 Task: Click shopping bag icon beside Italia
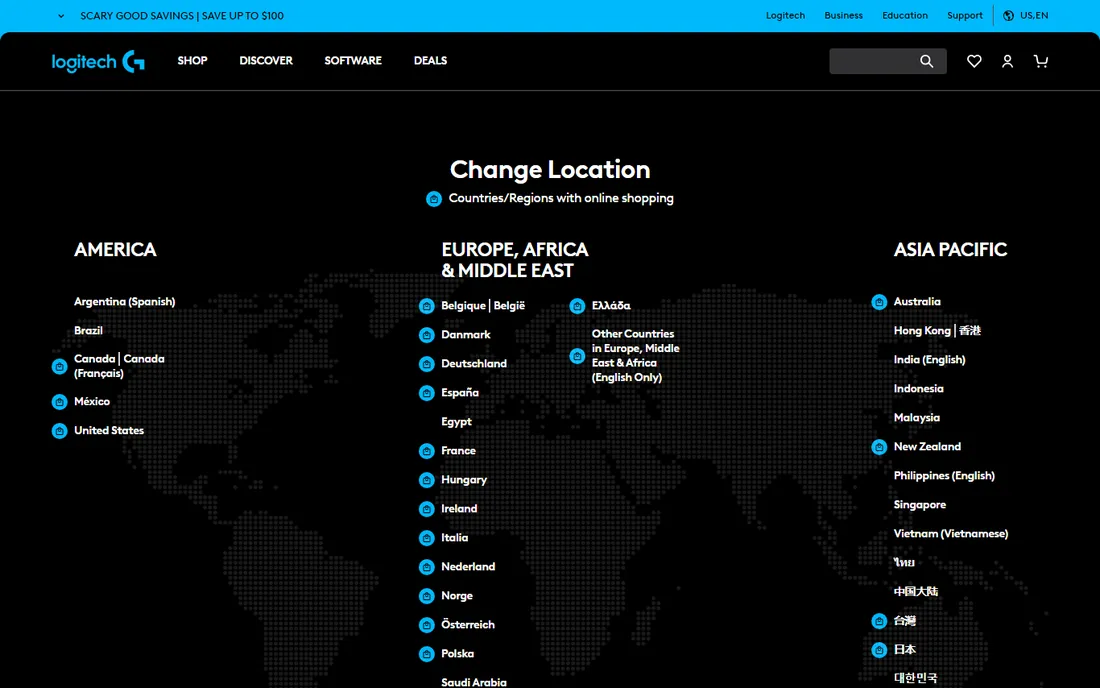tap(427, 538)
